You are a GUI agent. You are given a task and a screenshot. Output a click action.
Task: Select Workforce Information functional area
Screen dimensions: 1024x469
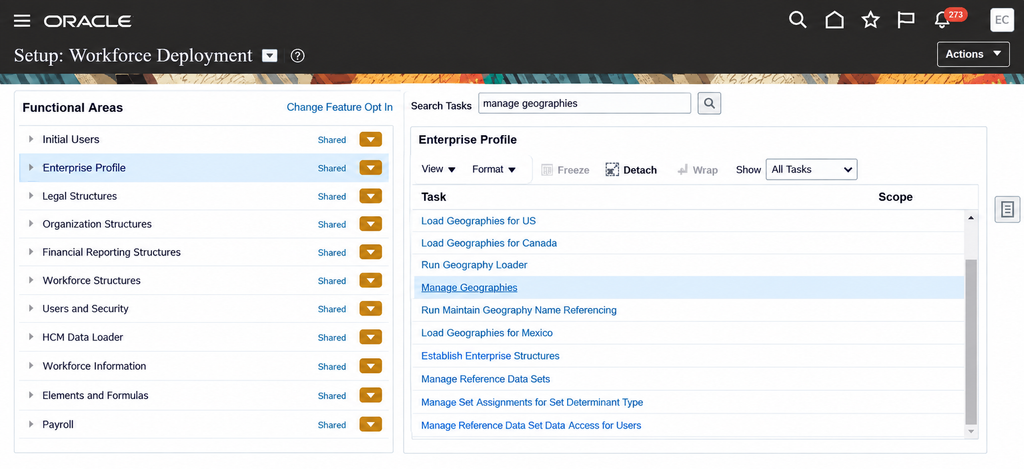point(94,366)
